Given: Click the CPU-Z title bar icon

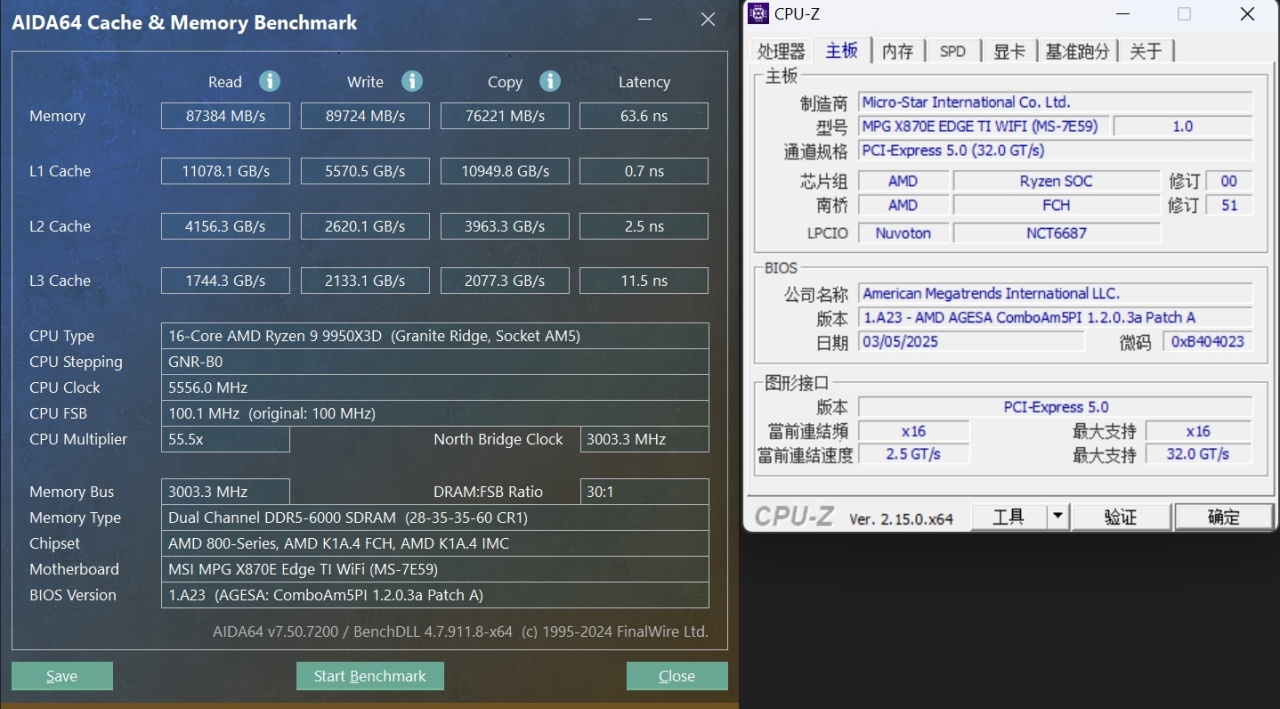Looking at the screenshot, I should (758, 14).
